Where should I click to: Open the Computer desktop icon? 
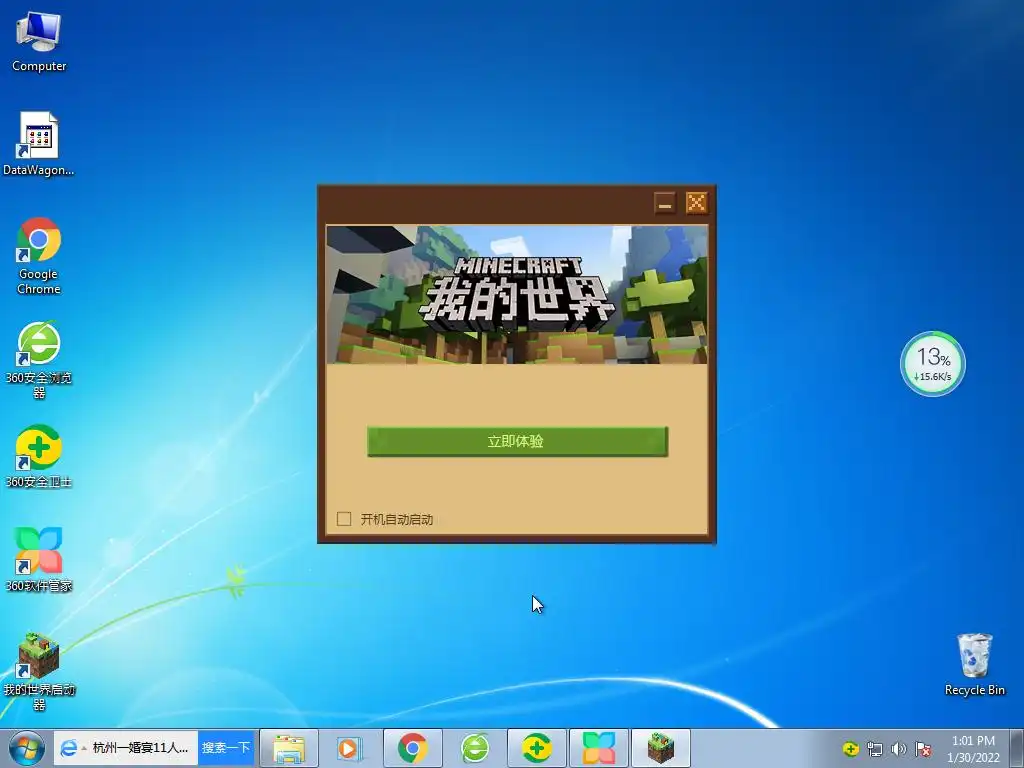39,42
